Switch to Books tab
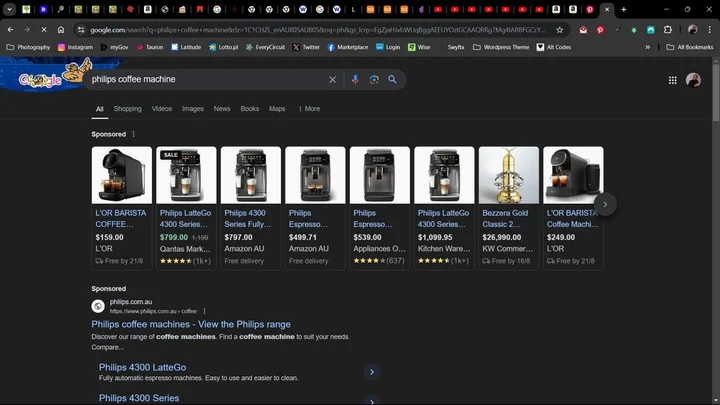Image resolution: width=720 pixels, height=405 pixels. [250, 109]
